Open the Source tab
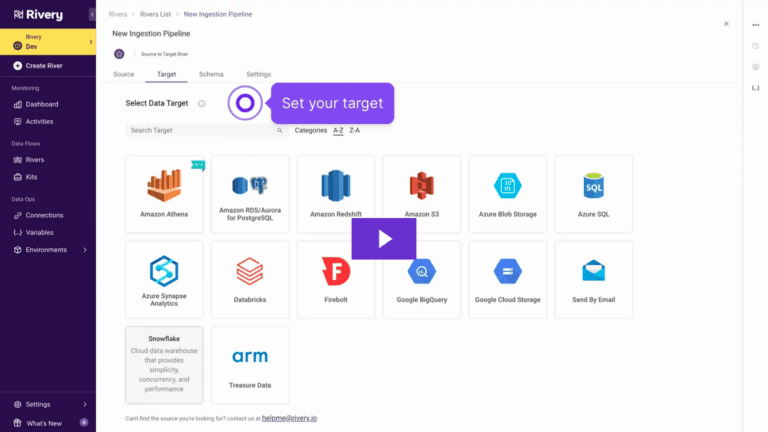The height and width of the screenshot is (432, 768). (x=124, y=74)
